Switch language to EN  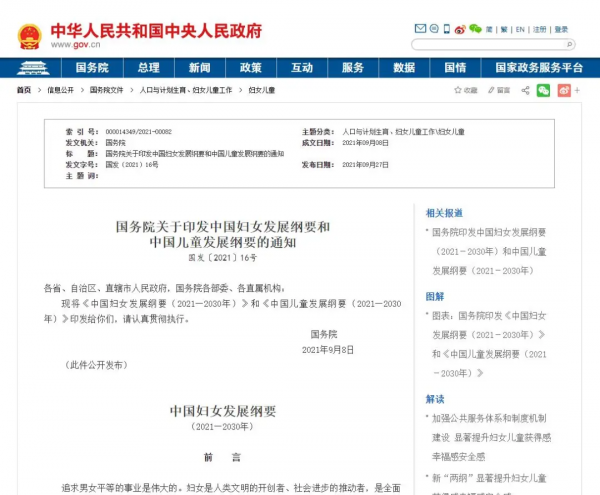coord(520,29)
